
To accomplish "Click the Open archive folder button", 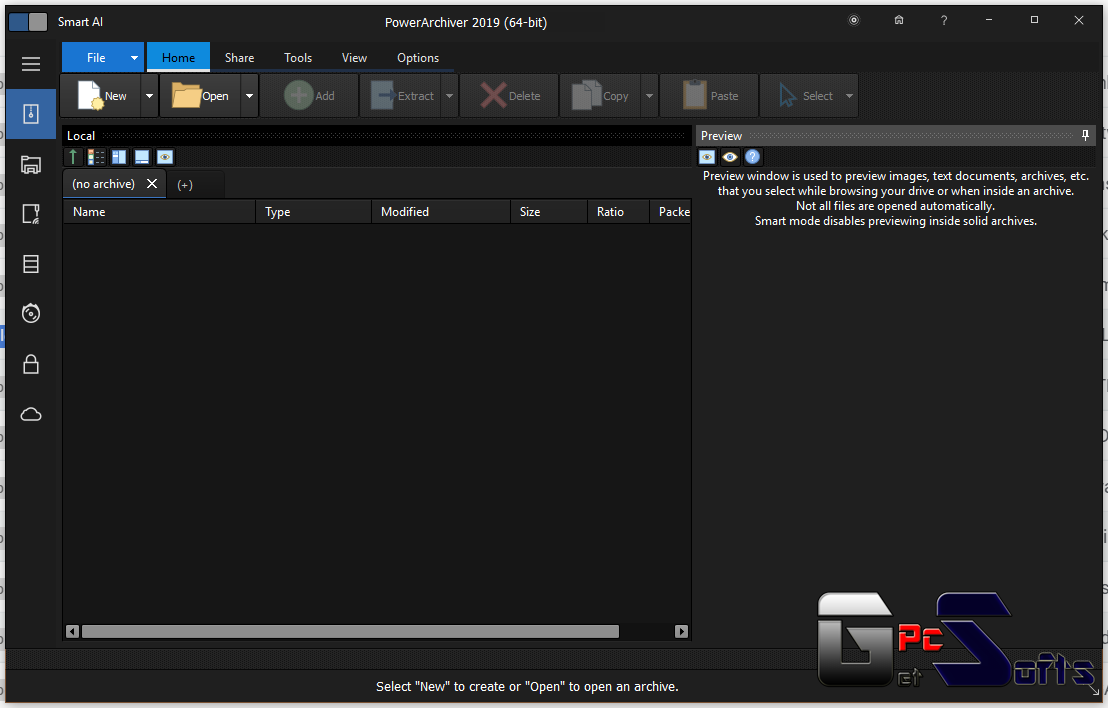I will (x=200, y=95).
